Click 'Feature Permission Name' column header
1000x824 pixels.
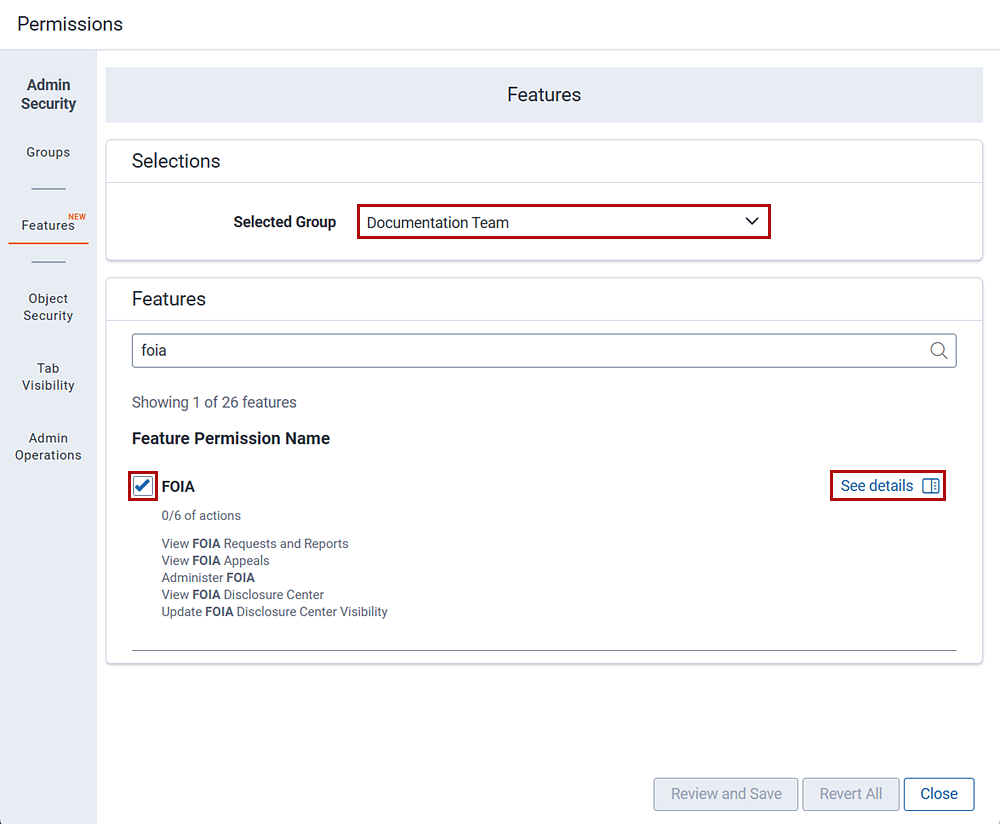click(x=231, y=438)
